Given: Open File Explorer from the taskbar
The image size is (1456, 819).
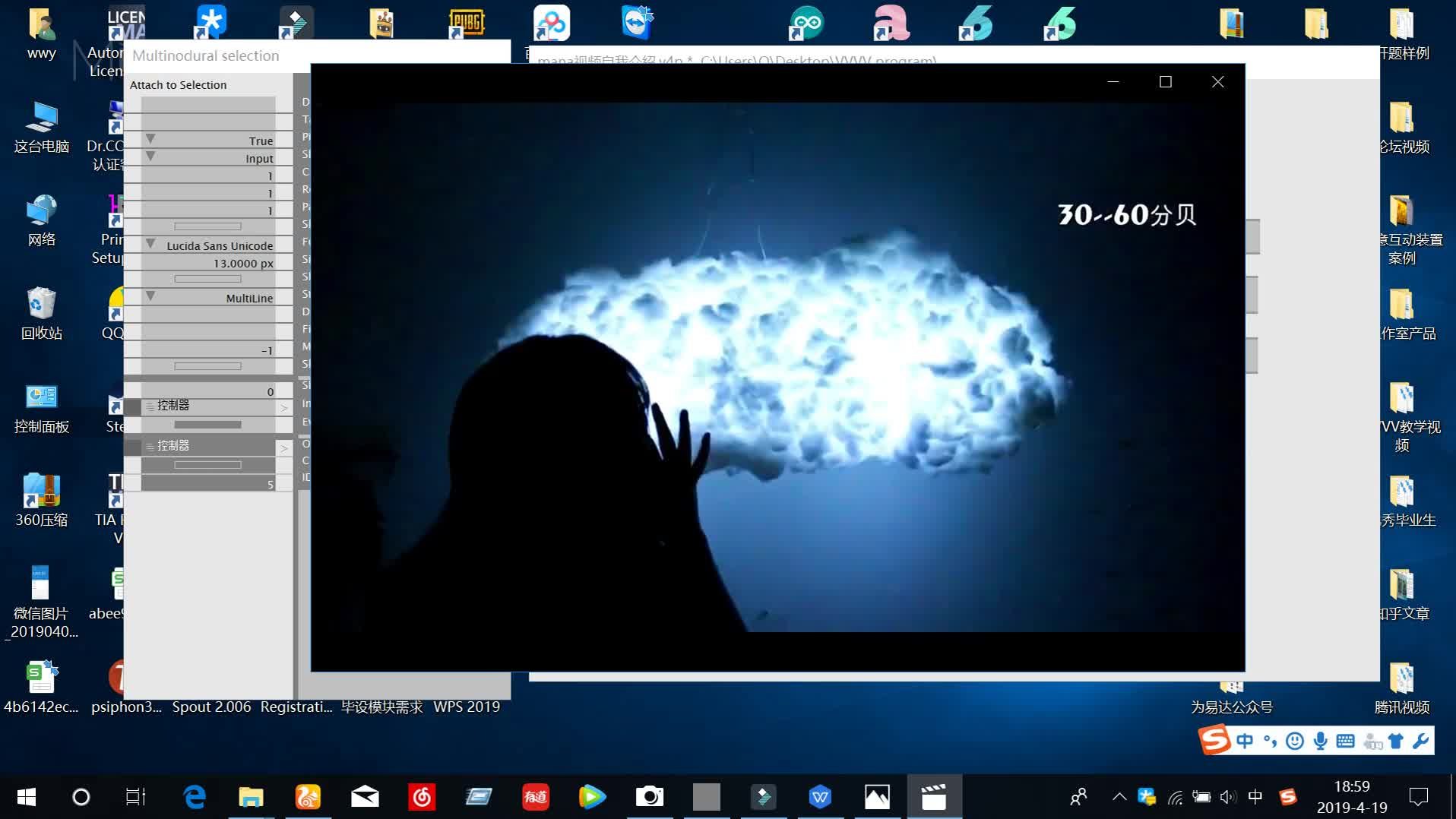Looking at the screenshot, I should coord(251,797).
